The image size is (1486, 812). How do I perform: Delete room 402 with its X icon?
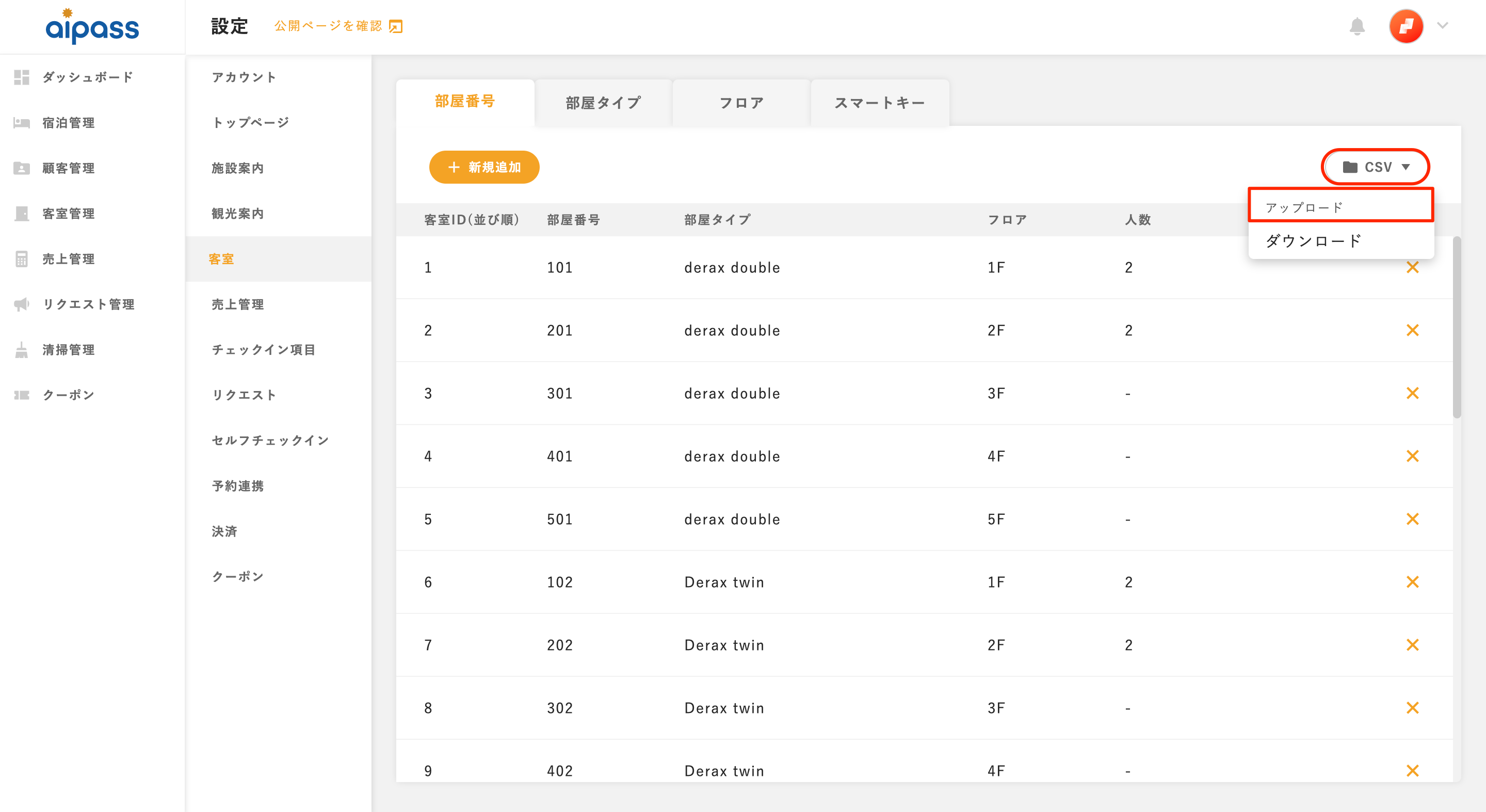(1413, 770)
